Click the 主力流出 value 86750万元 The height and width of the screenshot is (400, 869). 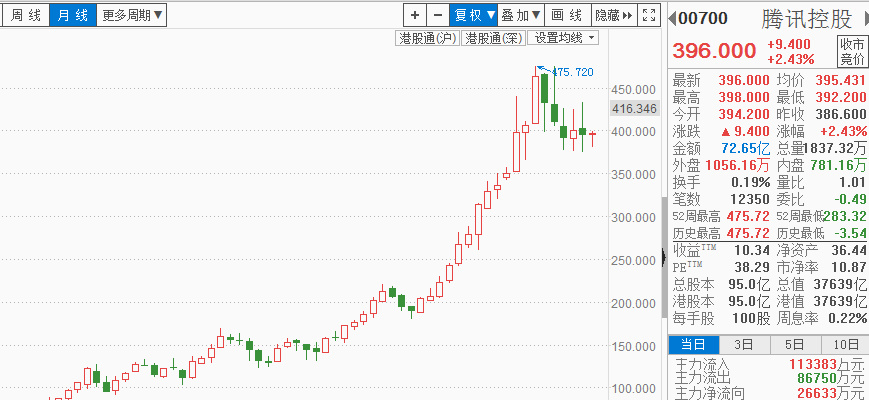[830, 379]
